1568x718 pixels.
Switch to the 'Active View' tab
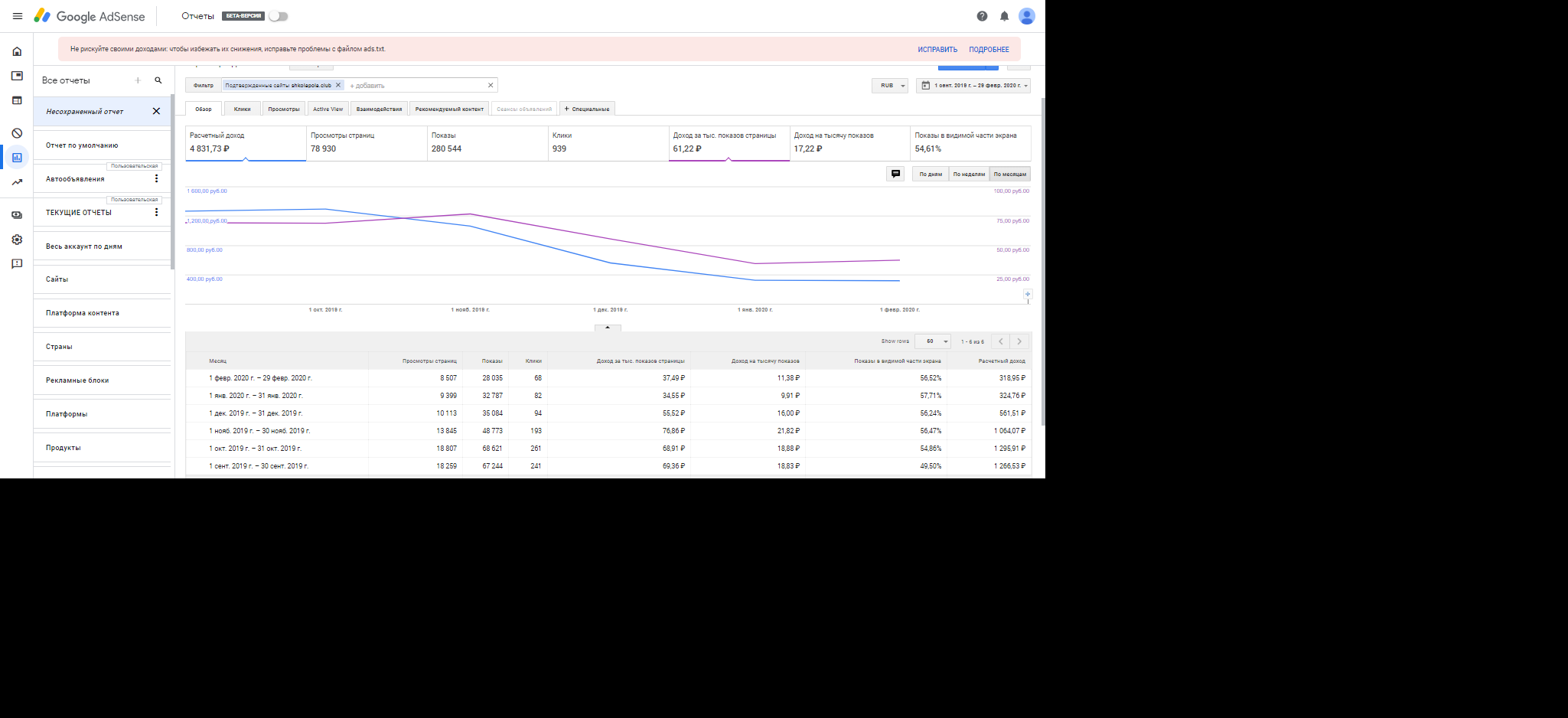click(x=328, y=109)
